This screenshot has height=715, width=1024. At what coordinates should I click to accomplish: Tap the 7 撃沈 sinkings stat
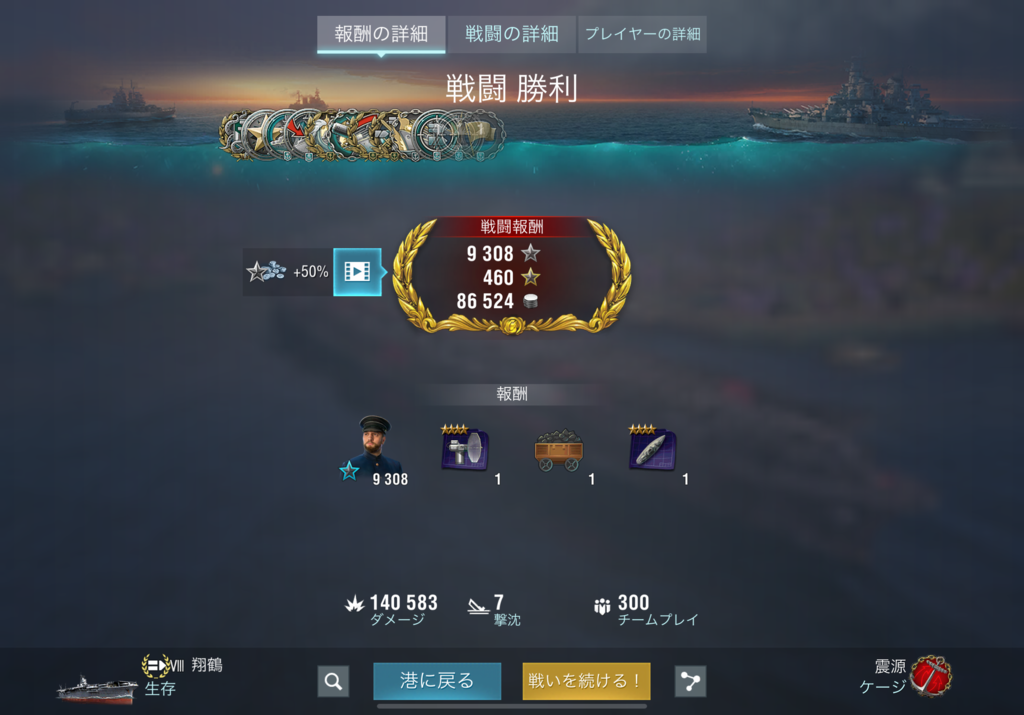coord(494,609)
